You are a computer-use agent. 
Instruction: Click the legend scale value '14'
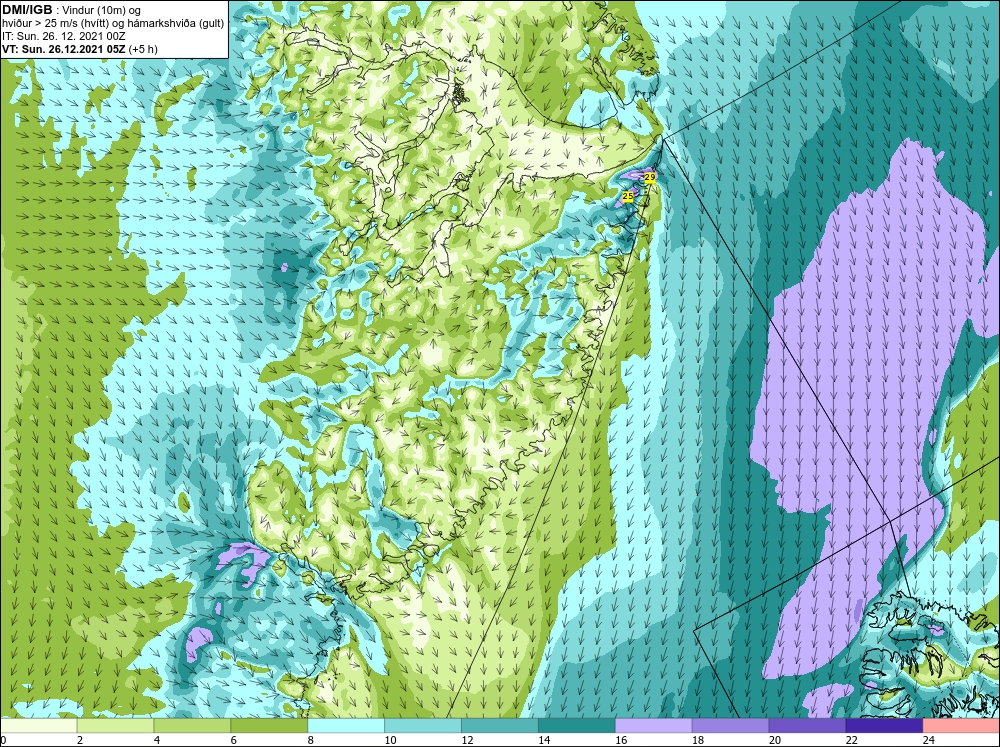[545, 740]
